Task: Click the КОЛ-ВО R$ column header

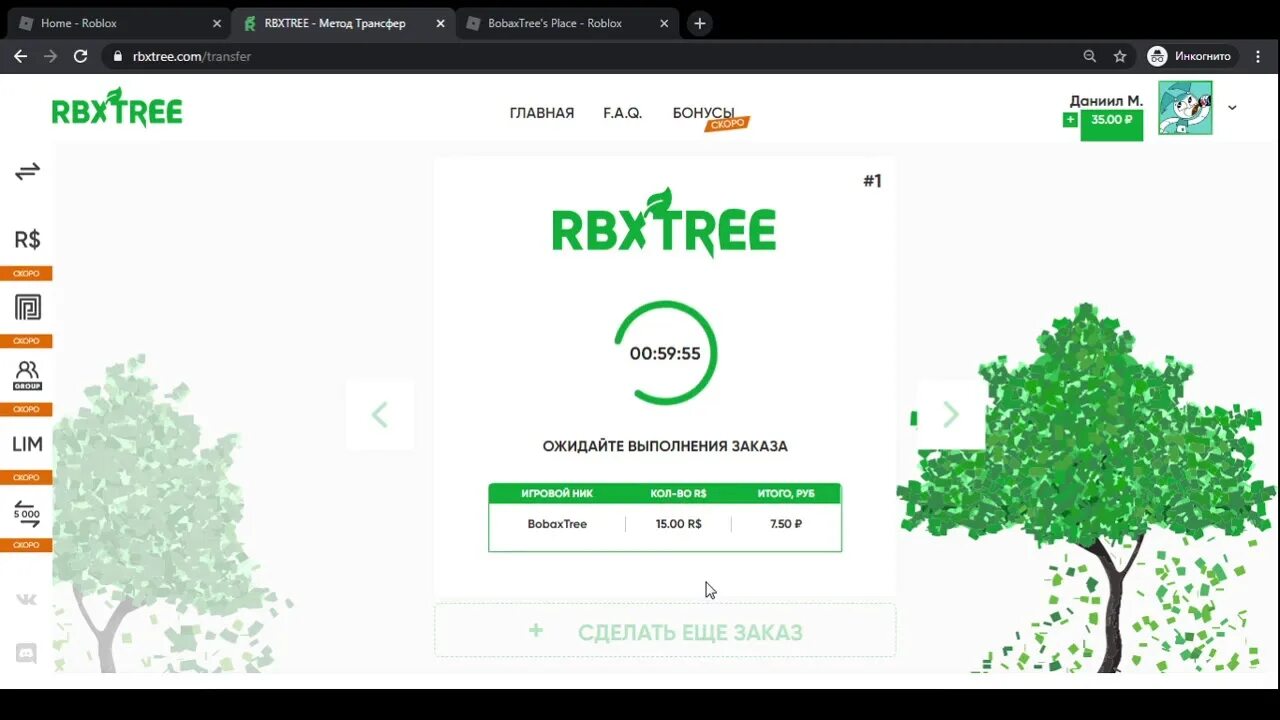Action: pyautogui.click(x=679, y=493)
